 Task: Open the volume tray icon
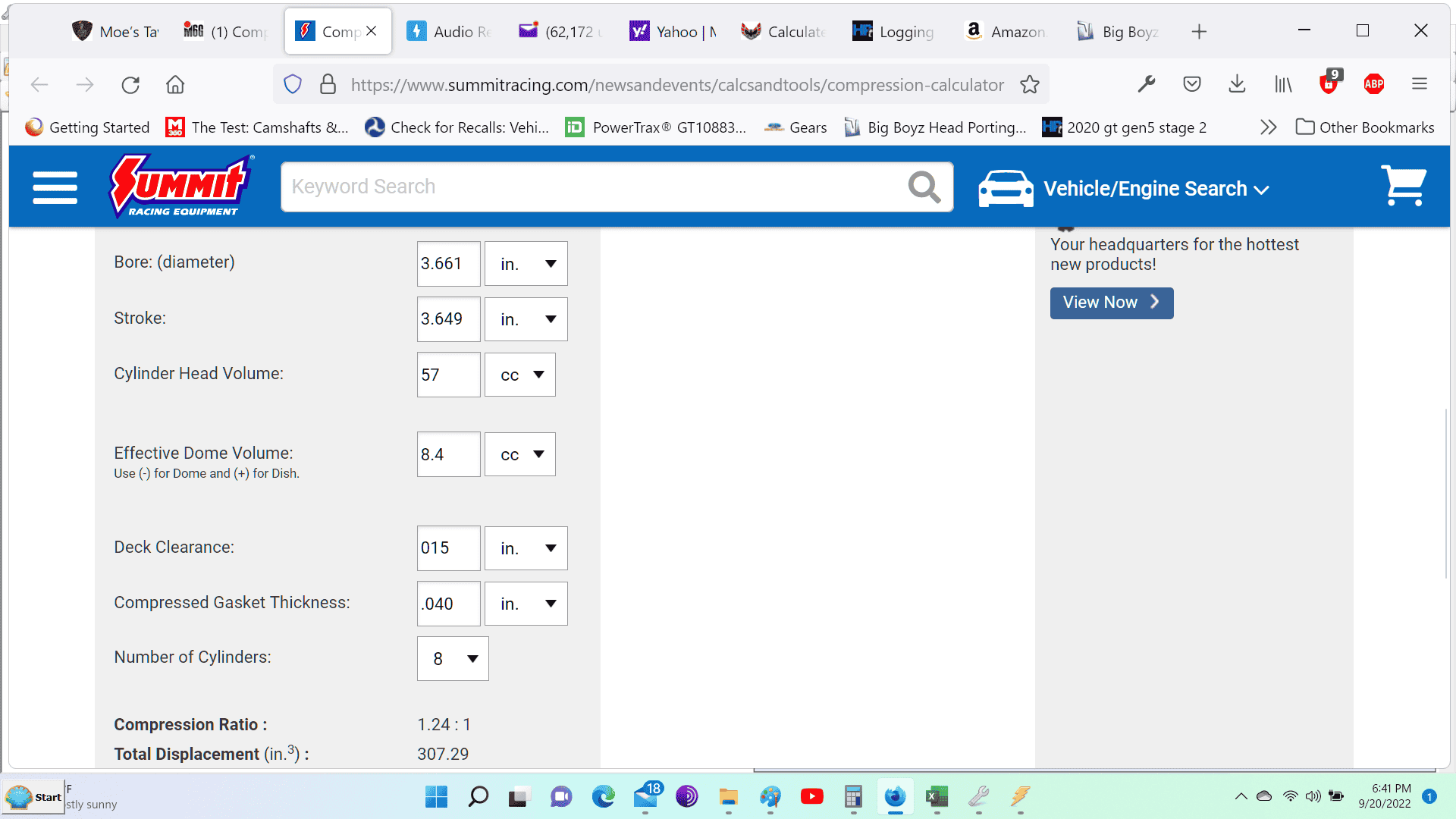pos(1313,796)
